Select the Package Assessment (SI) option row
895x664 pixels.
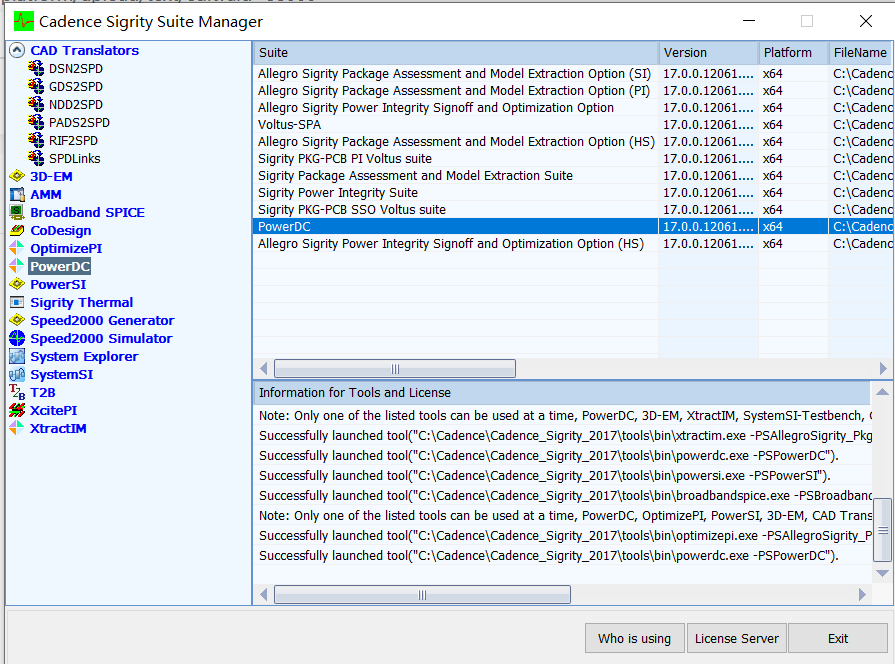tap(574, 74)
